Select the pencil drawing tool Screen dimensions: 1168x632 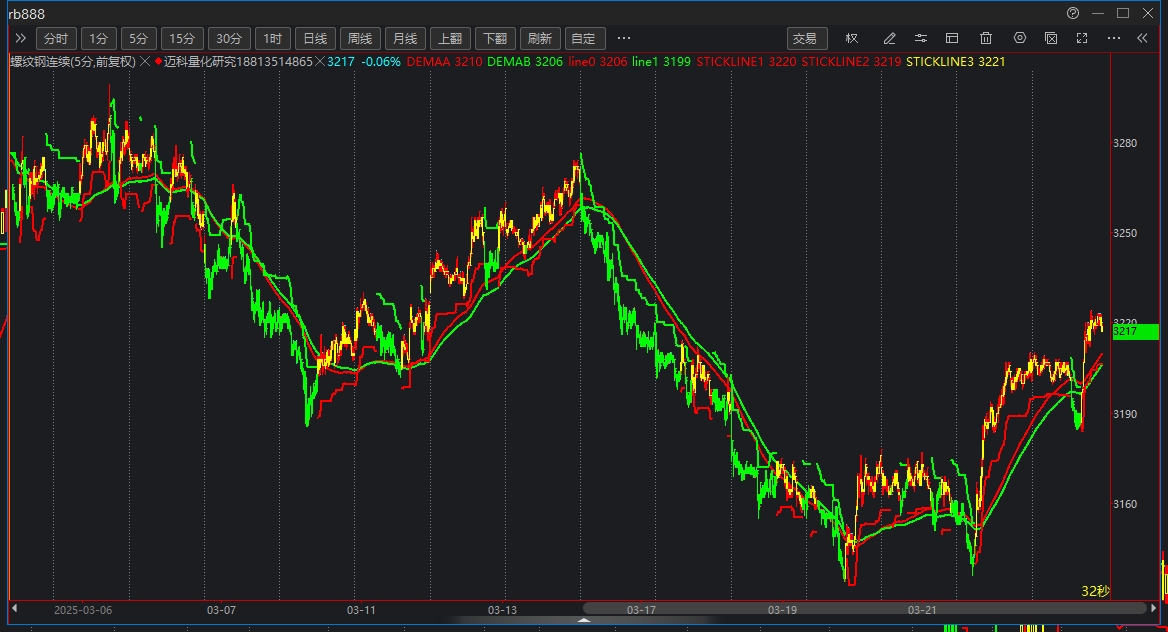point(889,38)
